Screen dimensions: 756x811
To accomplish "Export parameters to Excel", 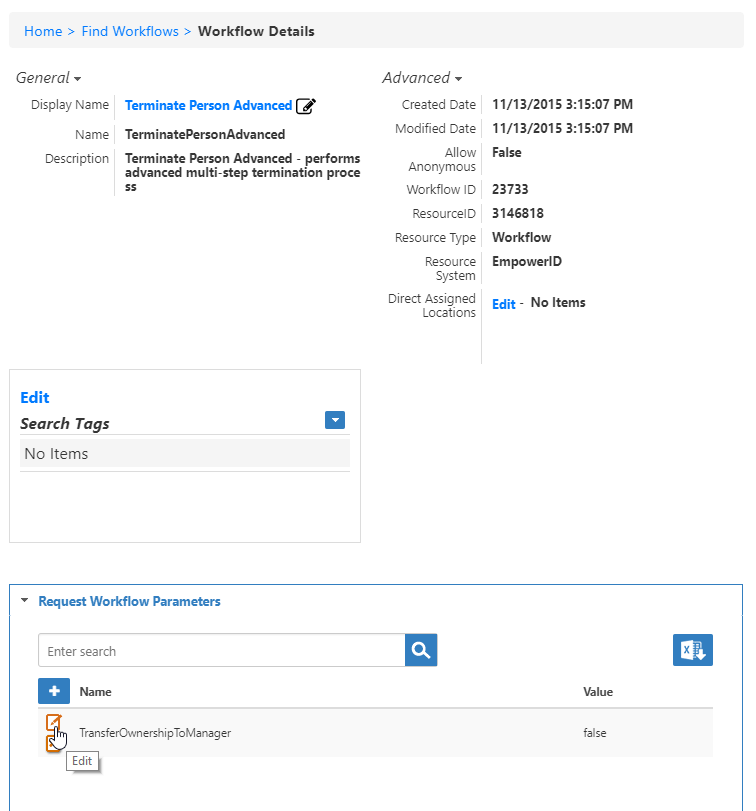I will click(x=692, y=650).
